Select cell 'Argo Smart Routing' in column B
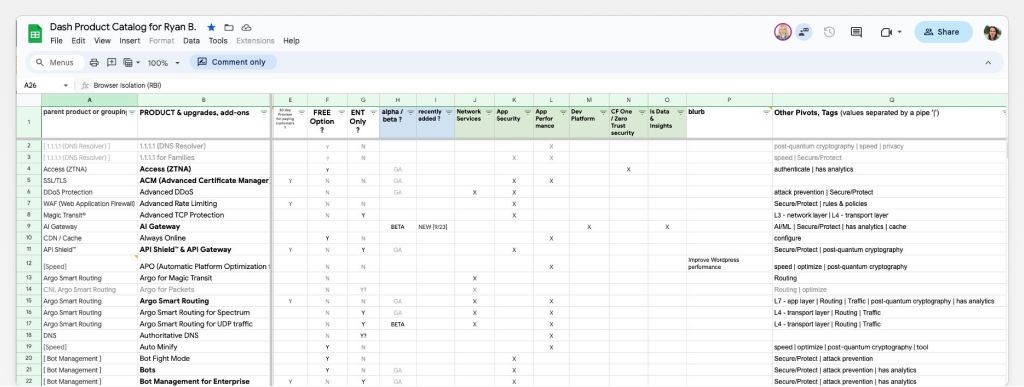Viewport: 1024px width, 387px height. click(204, 301)
